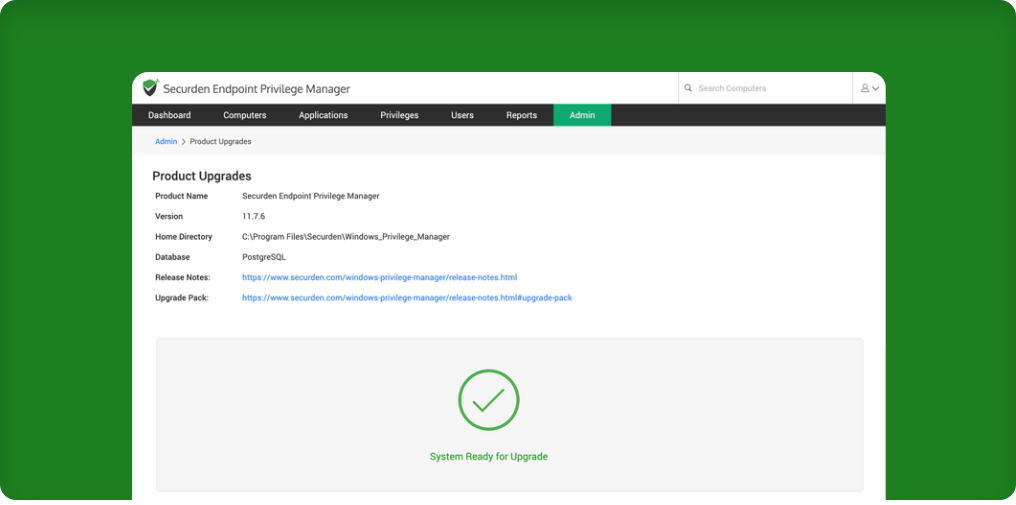Screen dimensions: 1016x505
Task: Open the Privileges tab
Action: click(x=399, y=115)
